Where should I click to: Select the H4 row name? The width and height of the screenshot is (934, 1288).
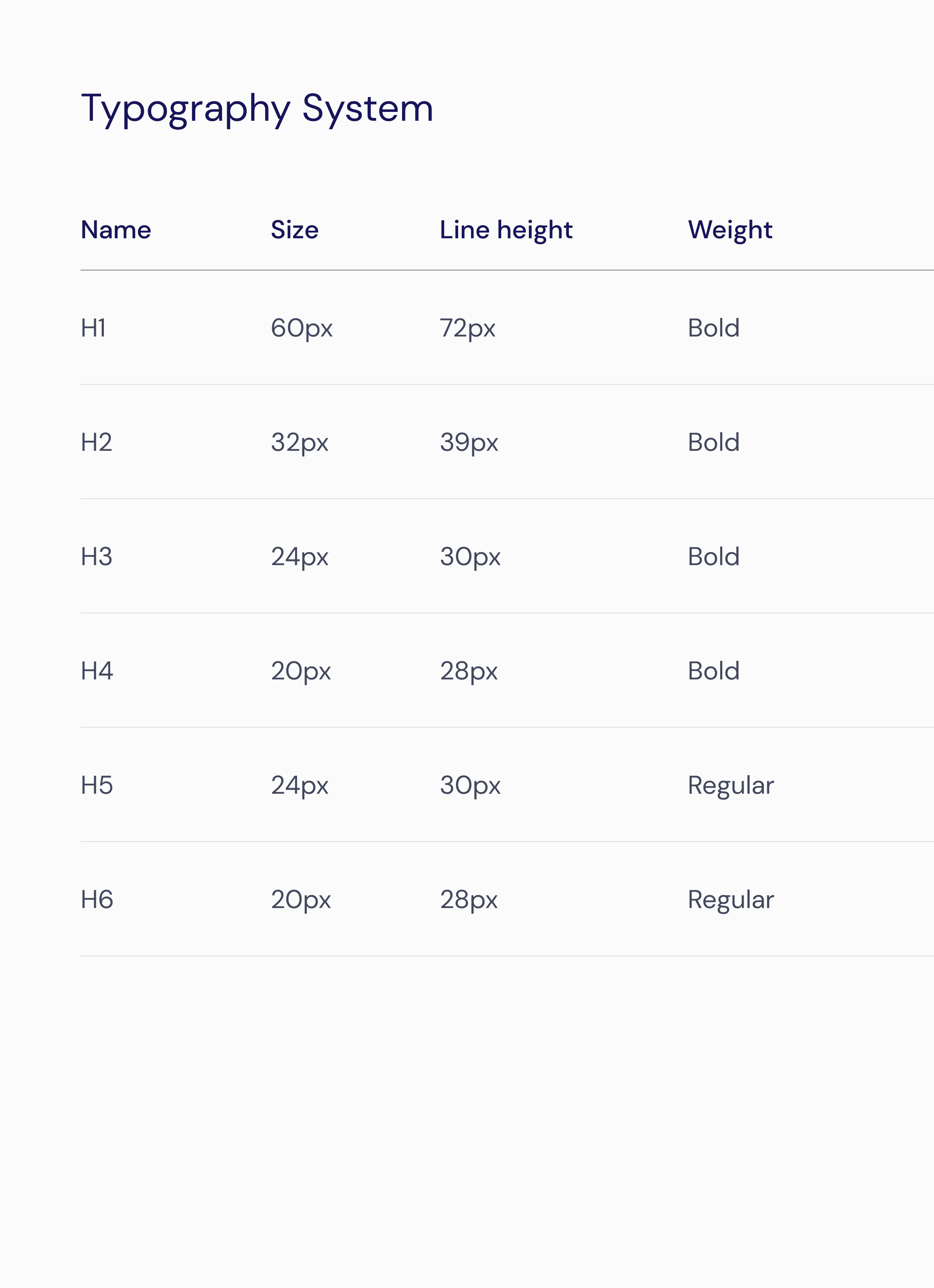97,671
